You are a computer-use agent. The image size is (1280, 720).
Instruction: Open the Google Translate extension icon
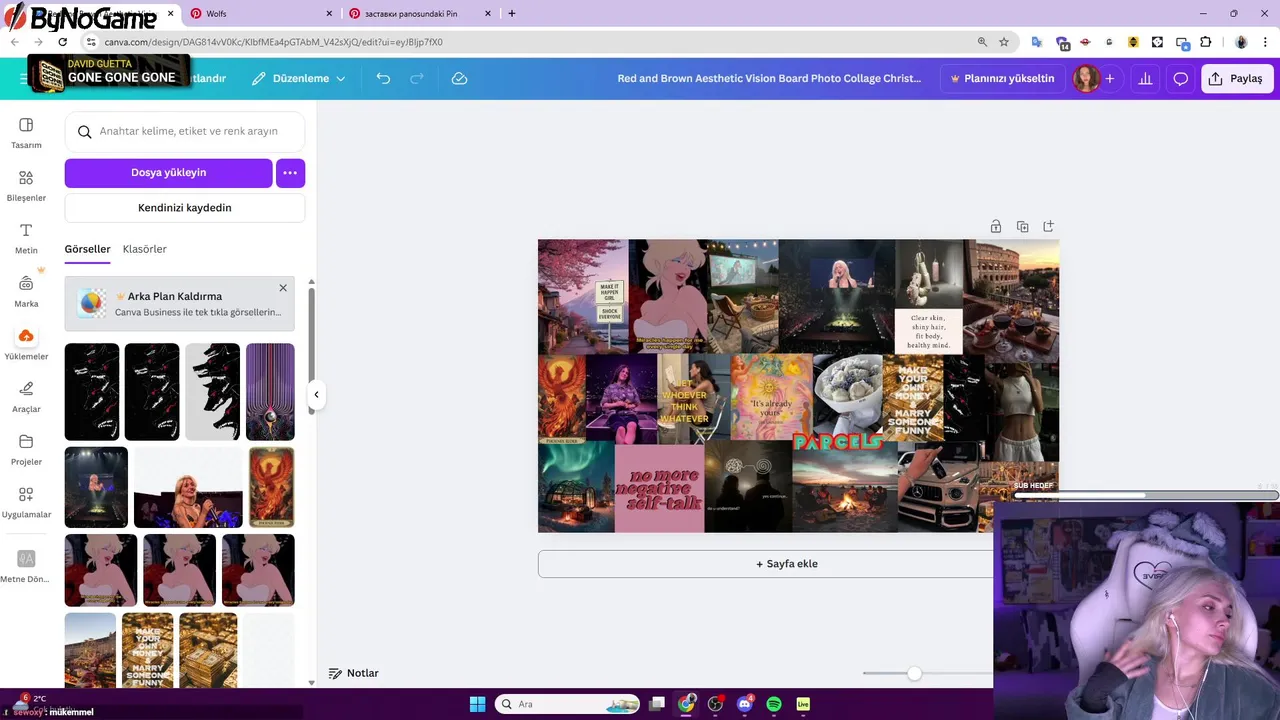pos(1037,42)
